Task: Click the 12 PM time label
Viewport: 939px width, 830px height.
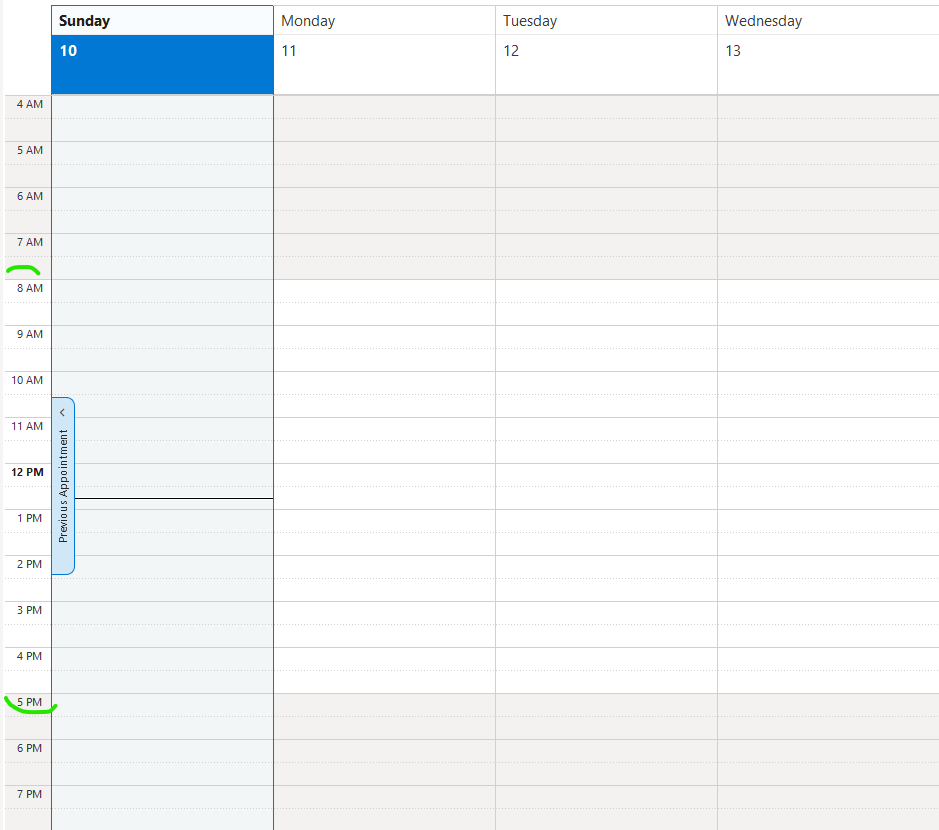Action: tap(28, 472)
